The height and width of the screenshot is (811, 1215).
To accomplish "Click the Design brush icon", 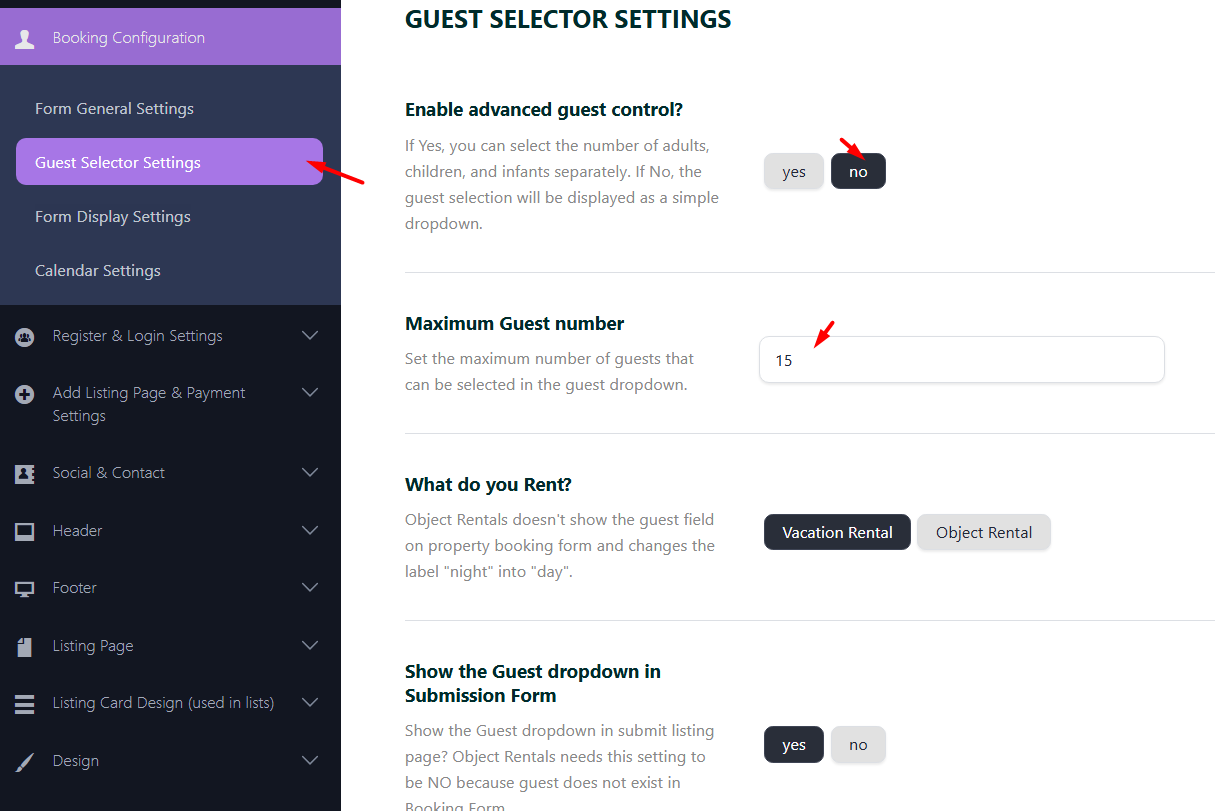I will pos(25,762).
